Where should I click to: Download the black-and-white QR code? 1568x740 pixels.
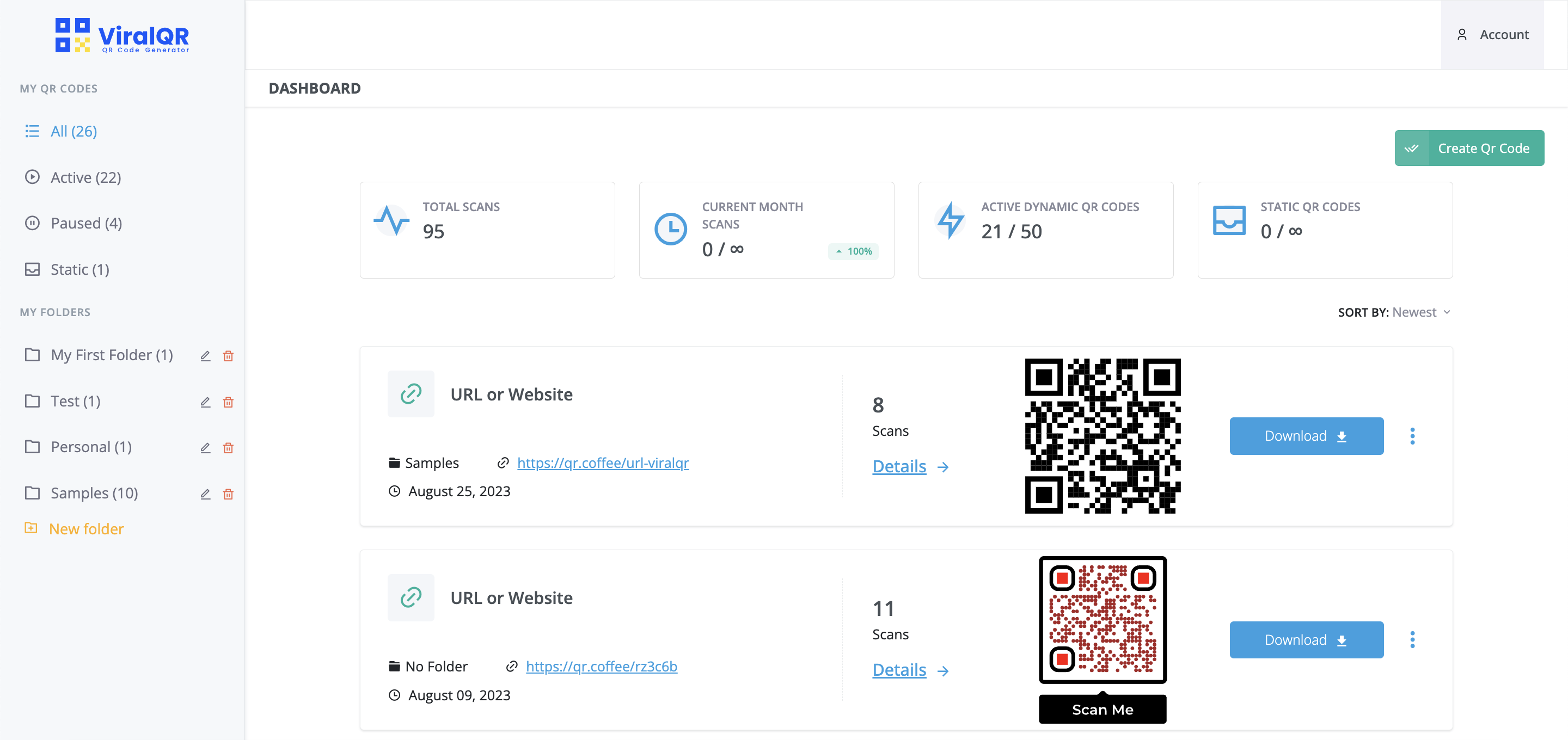(x=1306, y=436)
